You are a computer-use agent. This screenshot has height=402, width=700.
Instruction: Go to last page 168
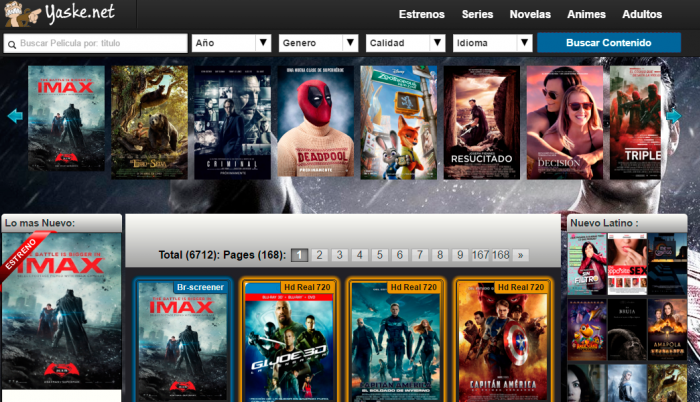[501, 255]
